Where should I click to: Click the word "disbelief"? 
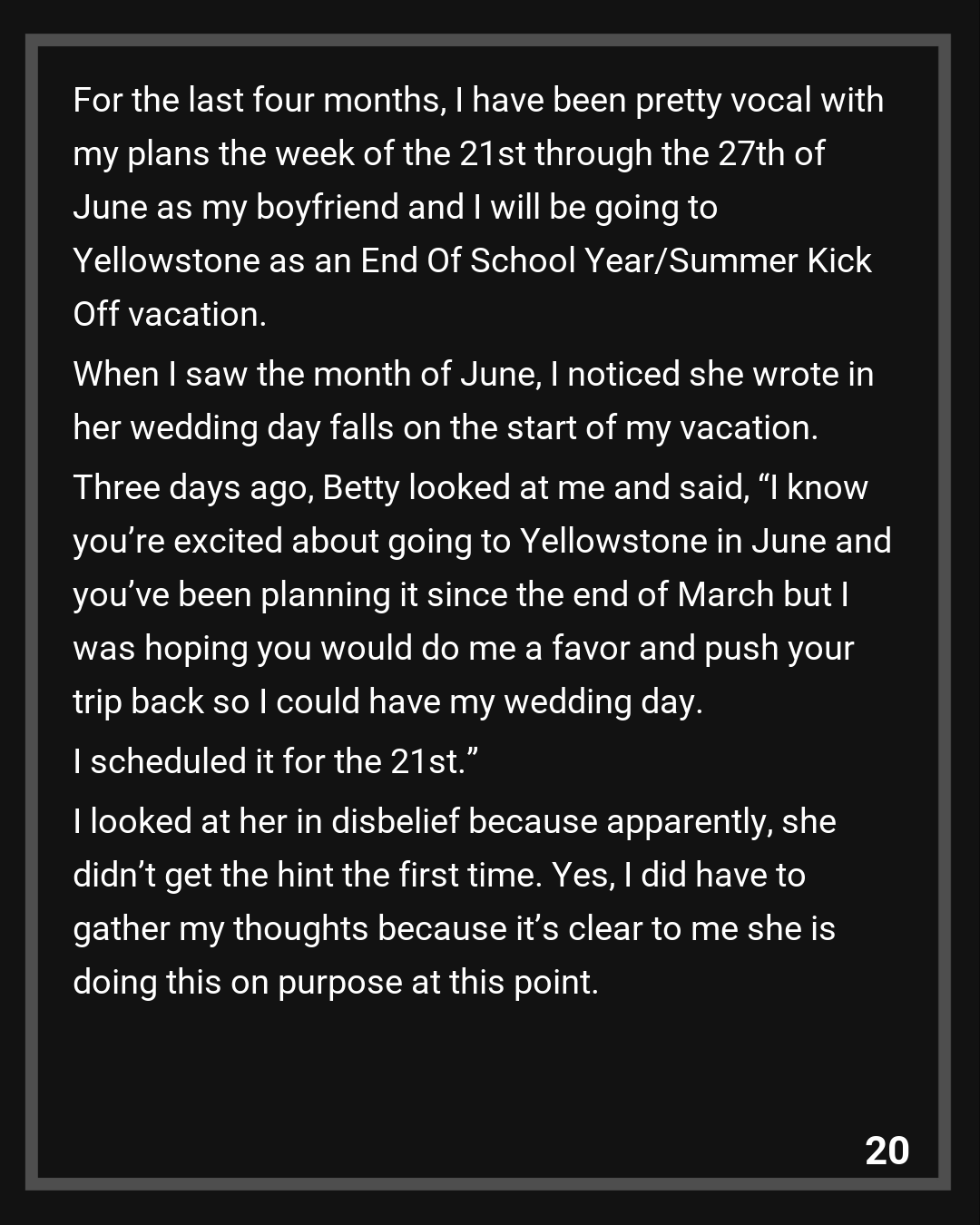click(x=395, y=822)
